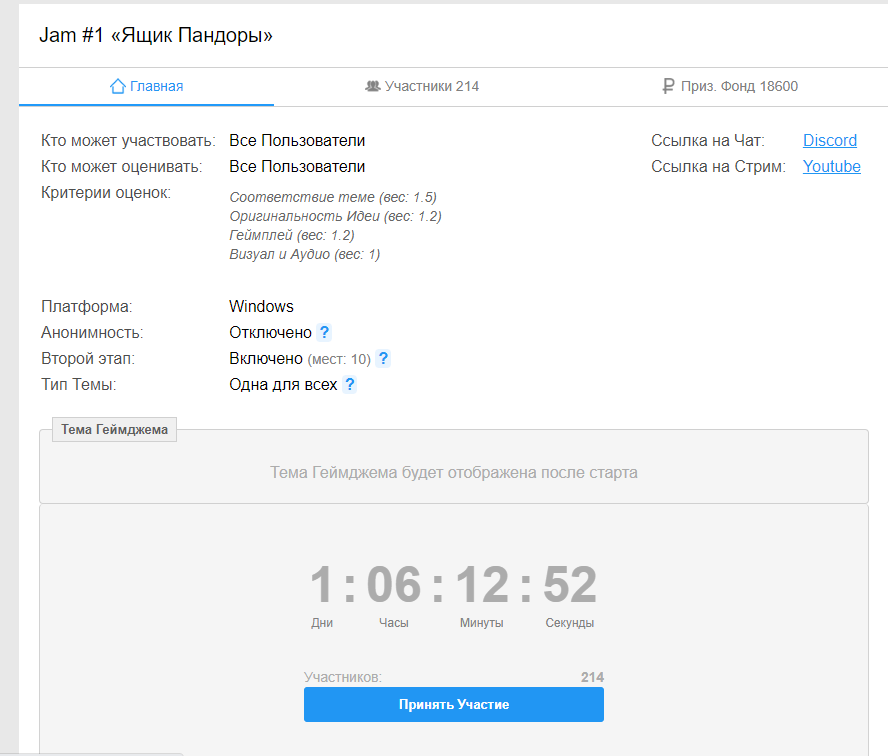
Task: Click the countdown seconds value 52
Action: (x=570, y=584)
